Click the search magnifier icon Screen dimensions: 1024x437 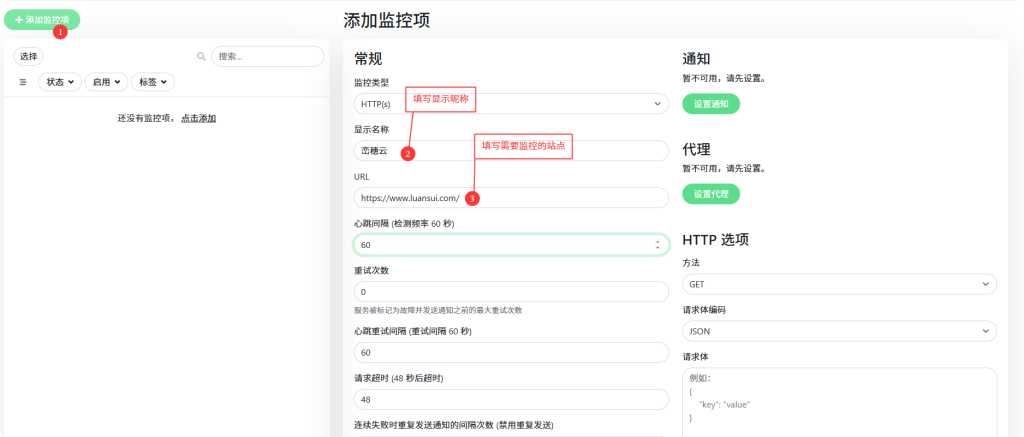pyautogui.click(x=202, y=56)
